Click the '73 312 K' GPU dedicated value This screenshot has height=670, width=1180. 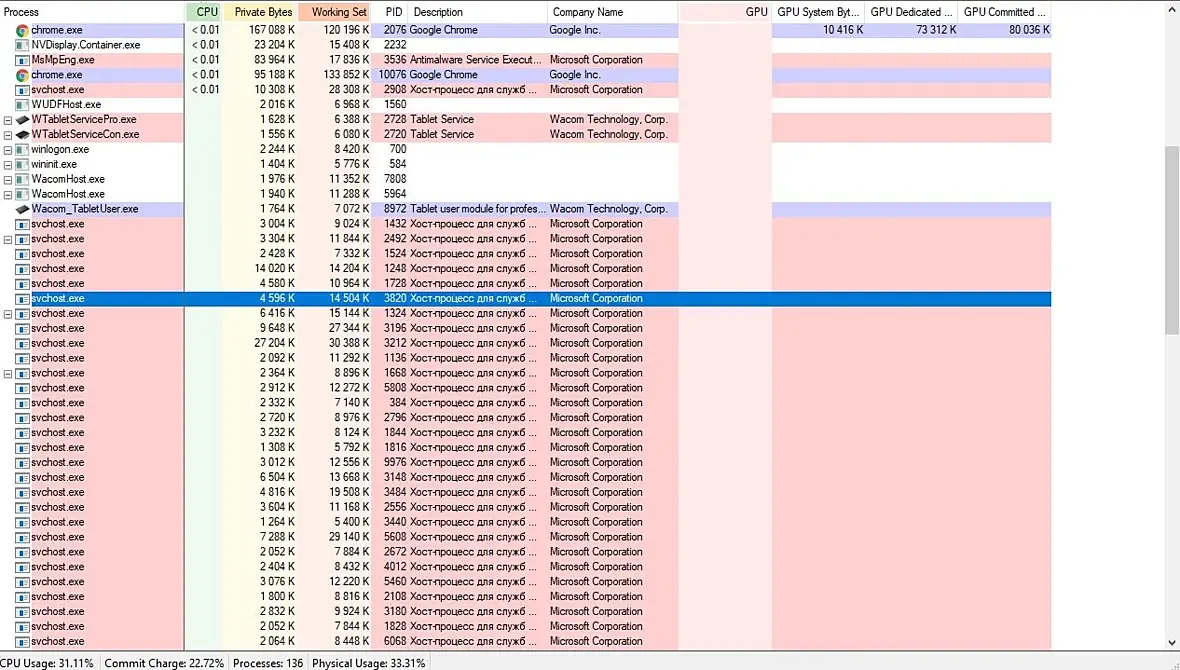pos(936,30)
